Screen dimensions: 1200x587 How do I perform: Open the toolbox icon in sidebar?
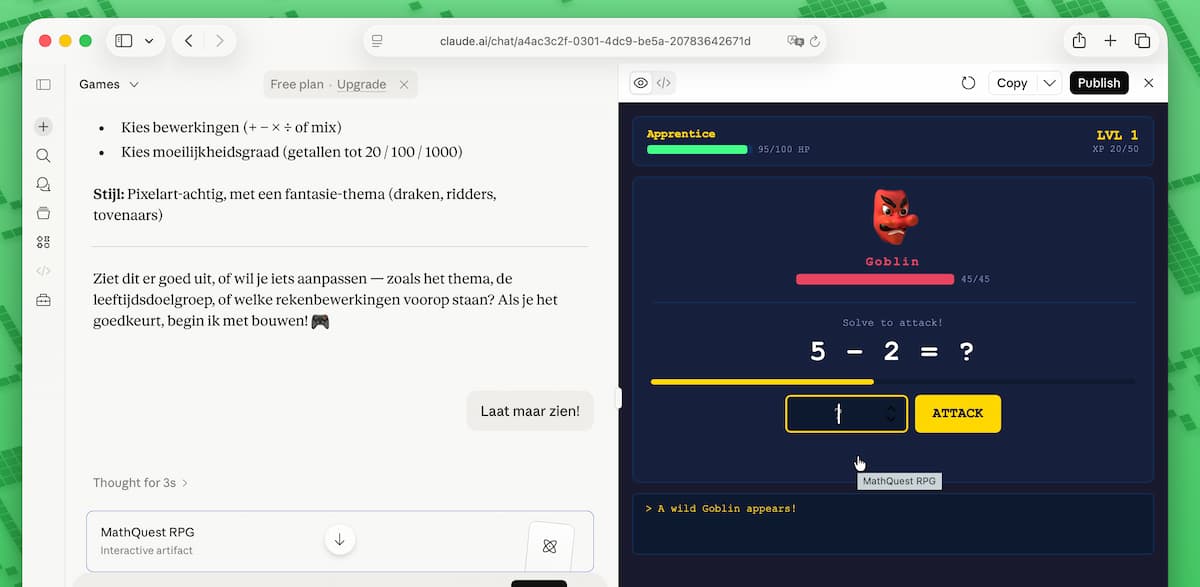(43, 300)
